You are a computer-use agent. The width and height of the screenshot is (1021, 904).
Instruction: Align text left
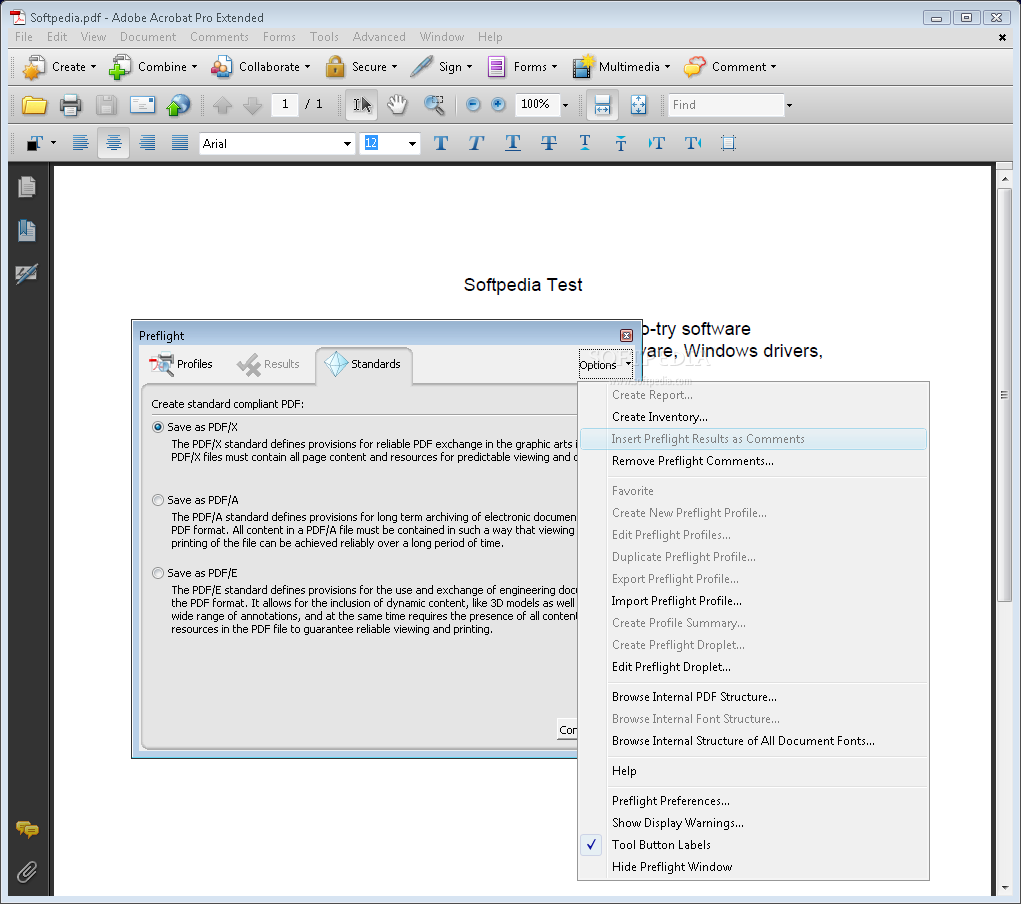pos(80,143)
